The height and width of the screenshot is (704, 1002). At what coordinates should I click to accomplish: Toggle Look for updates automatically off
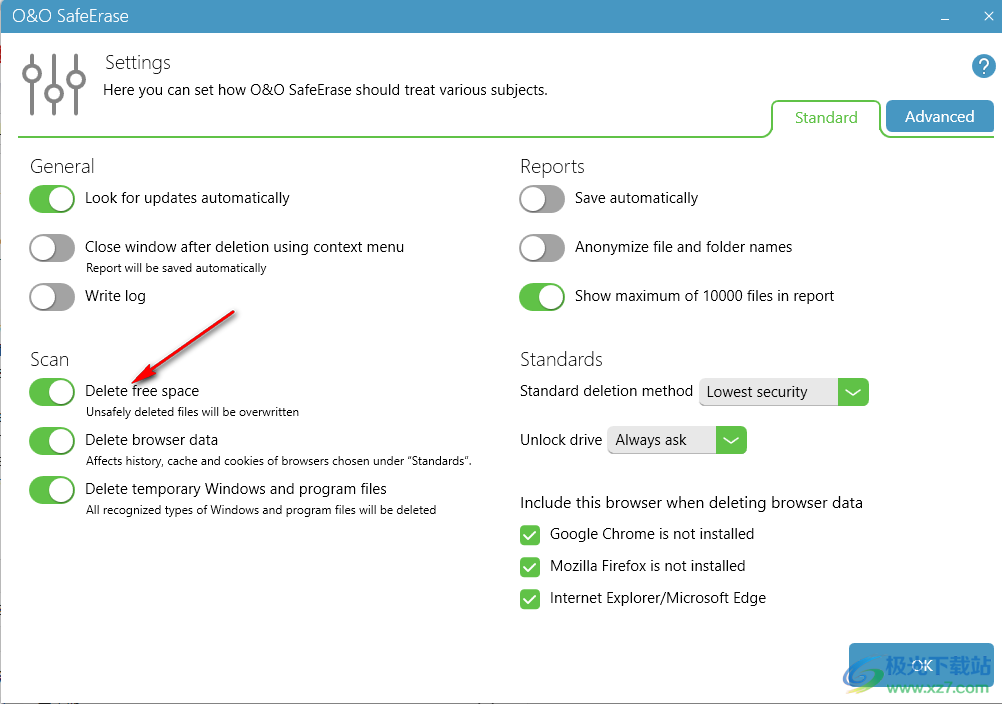click(52, 199)
